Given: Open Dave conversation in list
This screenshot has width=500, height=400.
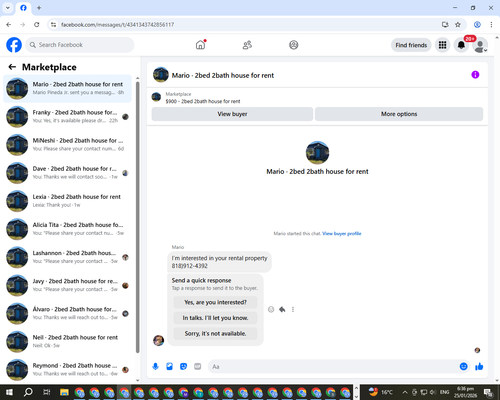Looking at the screenshot, I should pyautogui.click(x=68, y=173).
